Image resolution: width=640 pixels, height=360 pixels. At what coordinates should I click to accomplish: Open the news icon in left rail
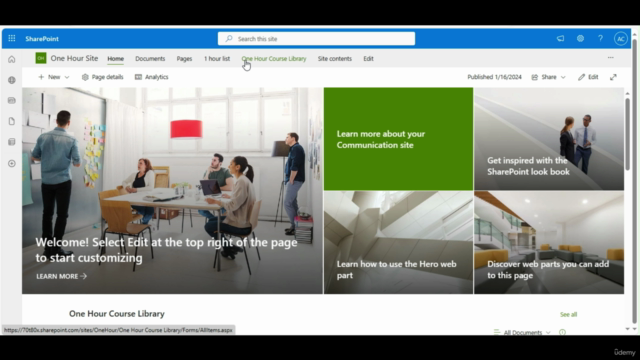click(x=12, y=100)
